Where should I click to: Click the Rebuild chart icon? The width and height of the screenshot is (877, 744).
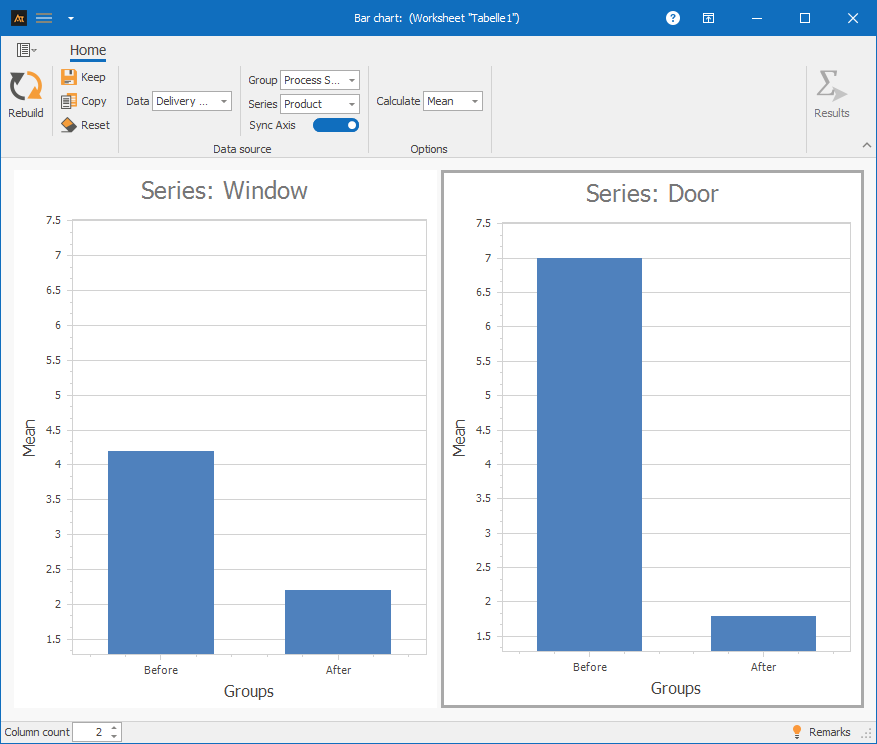25,88
